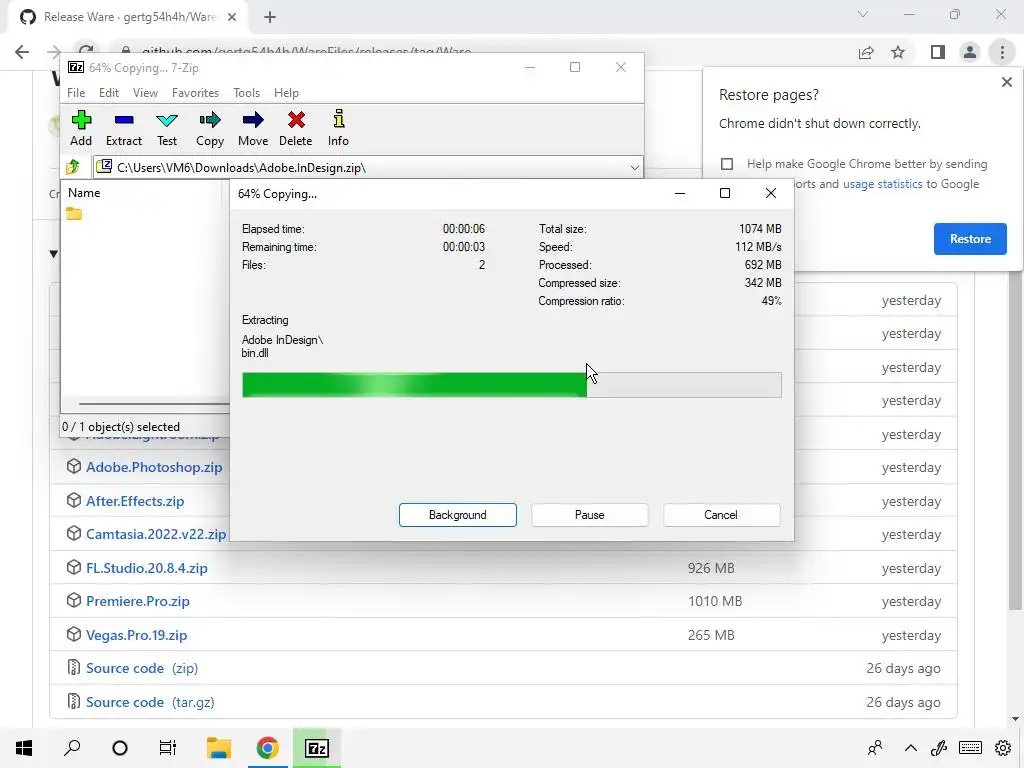The image size is (1024, 768).
Task: Download Vegas.Pro.19.zip
Action: (x=136, y=635)
